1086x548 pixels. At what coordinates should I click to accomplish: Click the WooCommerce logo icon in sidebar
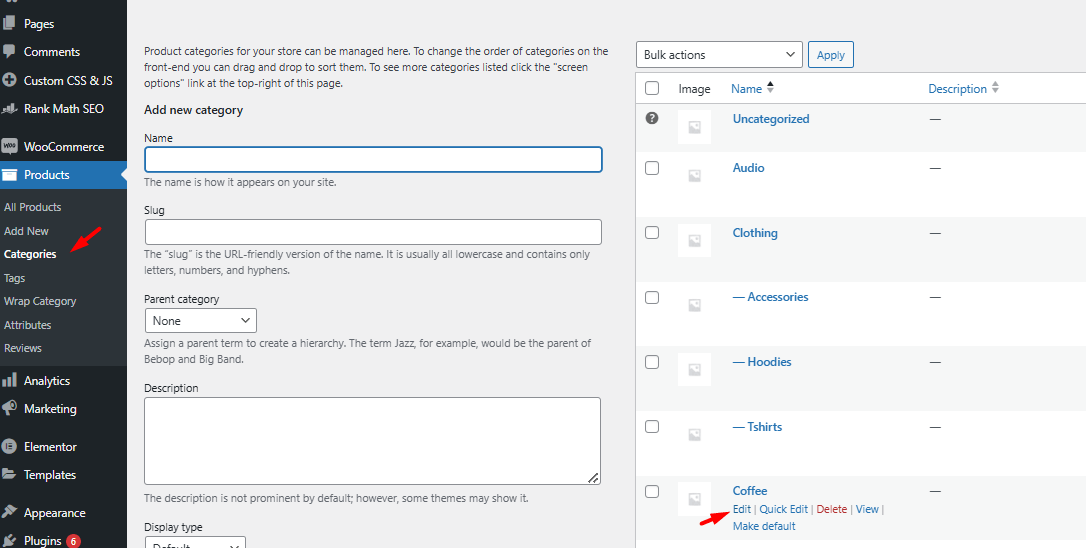coord(10,146)
